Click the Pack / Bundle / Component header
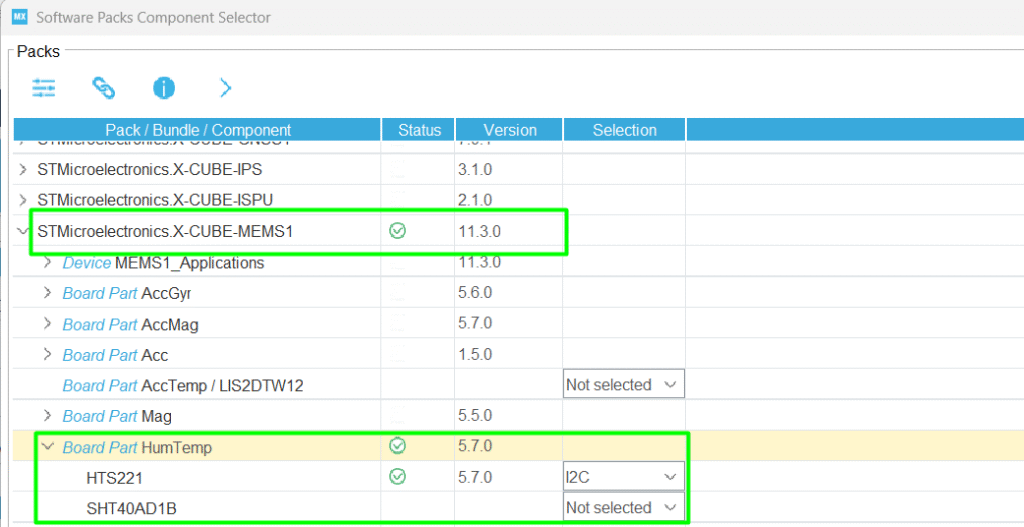This screenshot has width=1024, height=527. click(x=197, y=130)
